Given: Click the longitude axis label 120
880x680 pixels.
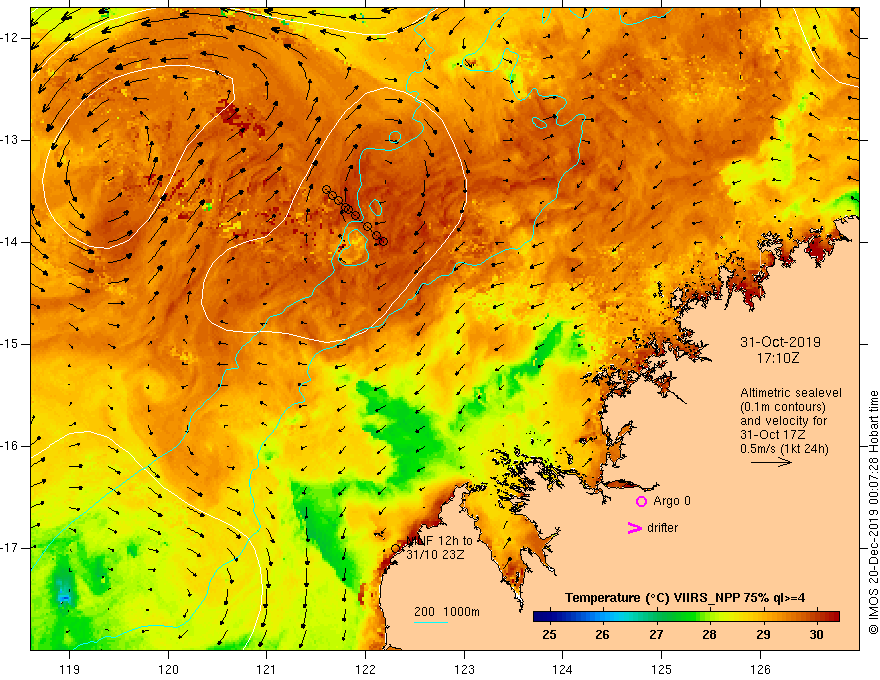Looking at the screenshot, I should [168, 669].
